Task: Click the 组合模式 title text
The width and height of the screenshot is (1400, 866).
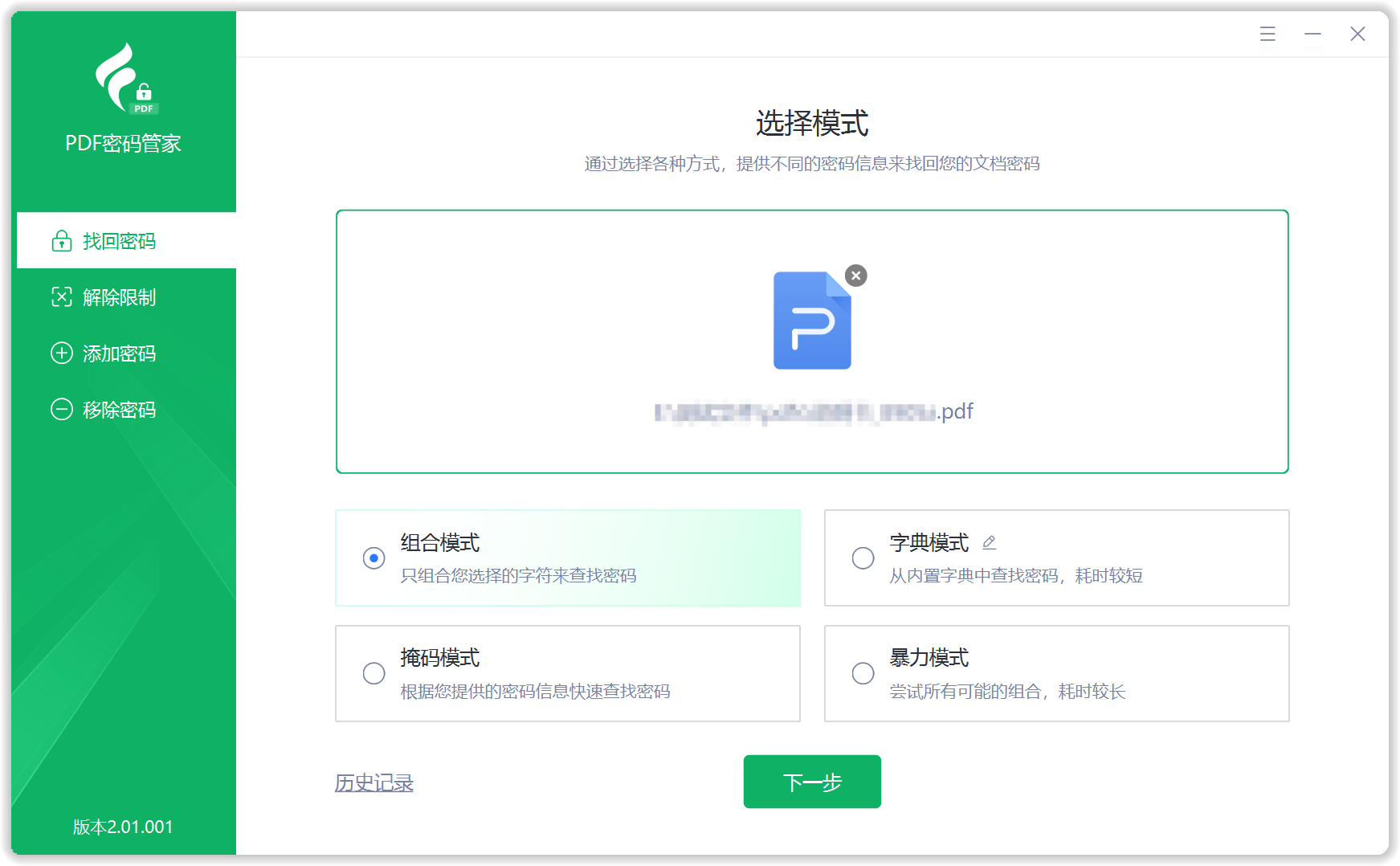Action: [440, 543]
